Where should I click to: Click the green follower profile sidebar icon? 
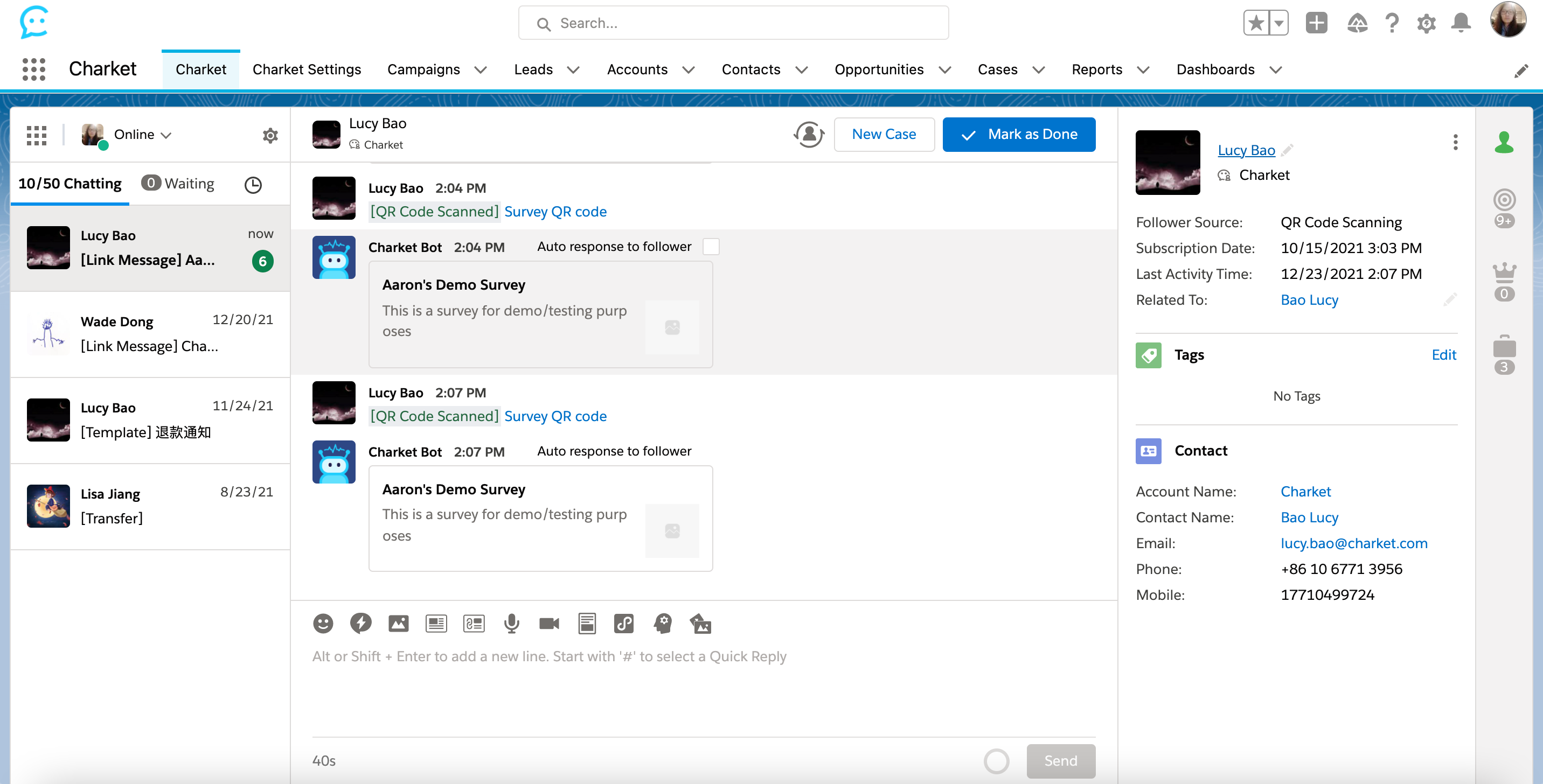click(x=1504, y=143)
